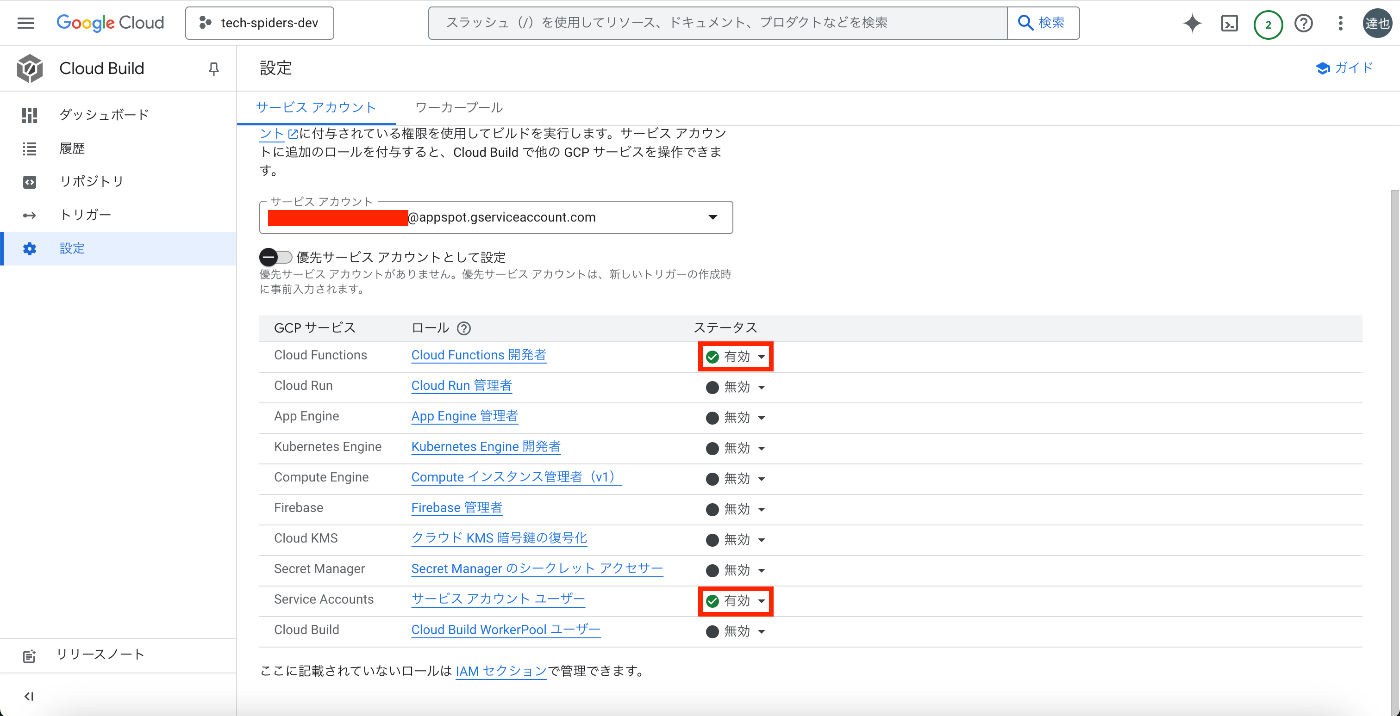Open Cloud Build WorkerPool status dropdown
Screen dimensions: 1400x716
click(736, 632)
